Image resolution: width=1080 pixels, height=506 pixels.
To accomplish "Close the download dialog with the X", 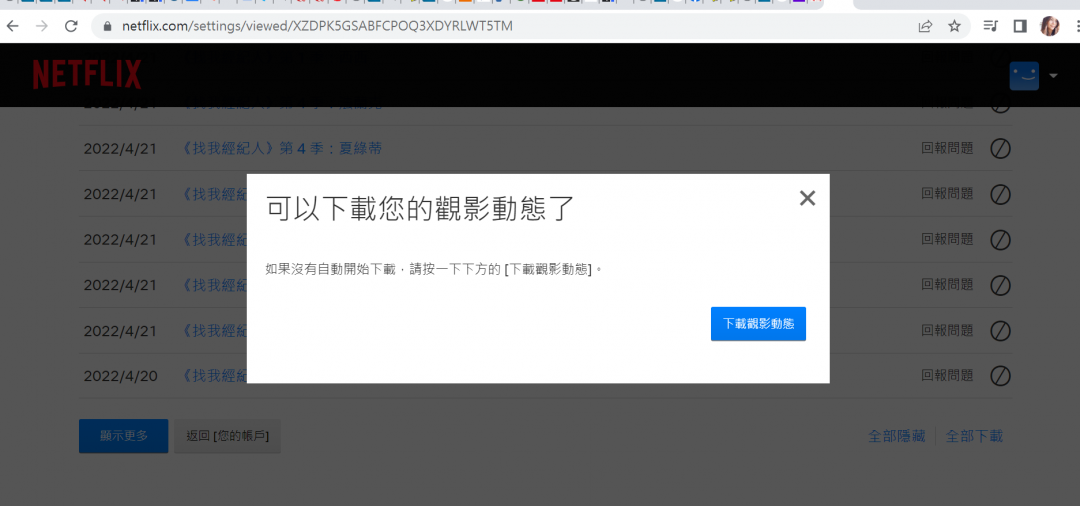I will 807,198.
